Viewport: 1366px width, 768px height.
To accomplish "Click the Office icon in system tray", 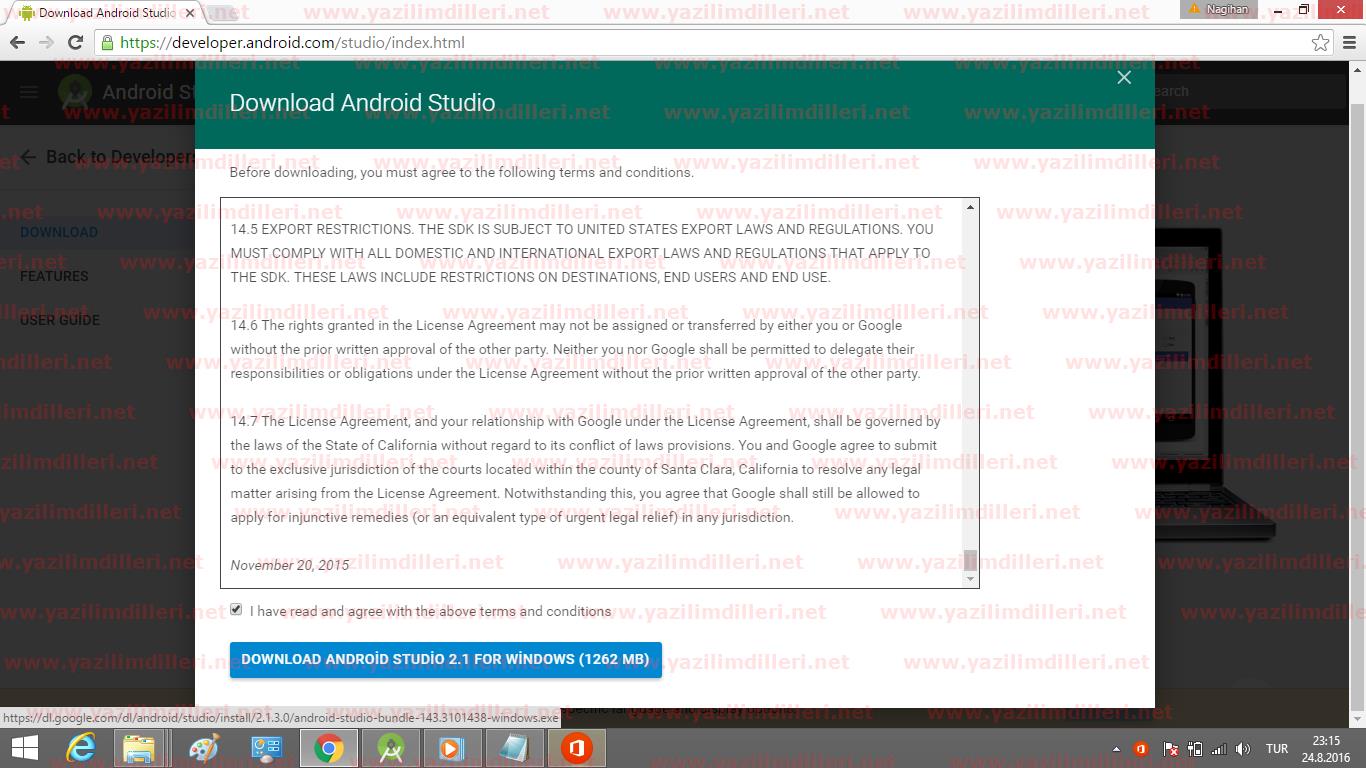I will (1141, 749).
